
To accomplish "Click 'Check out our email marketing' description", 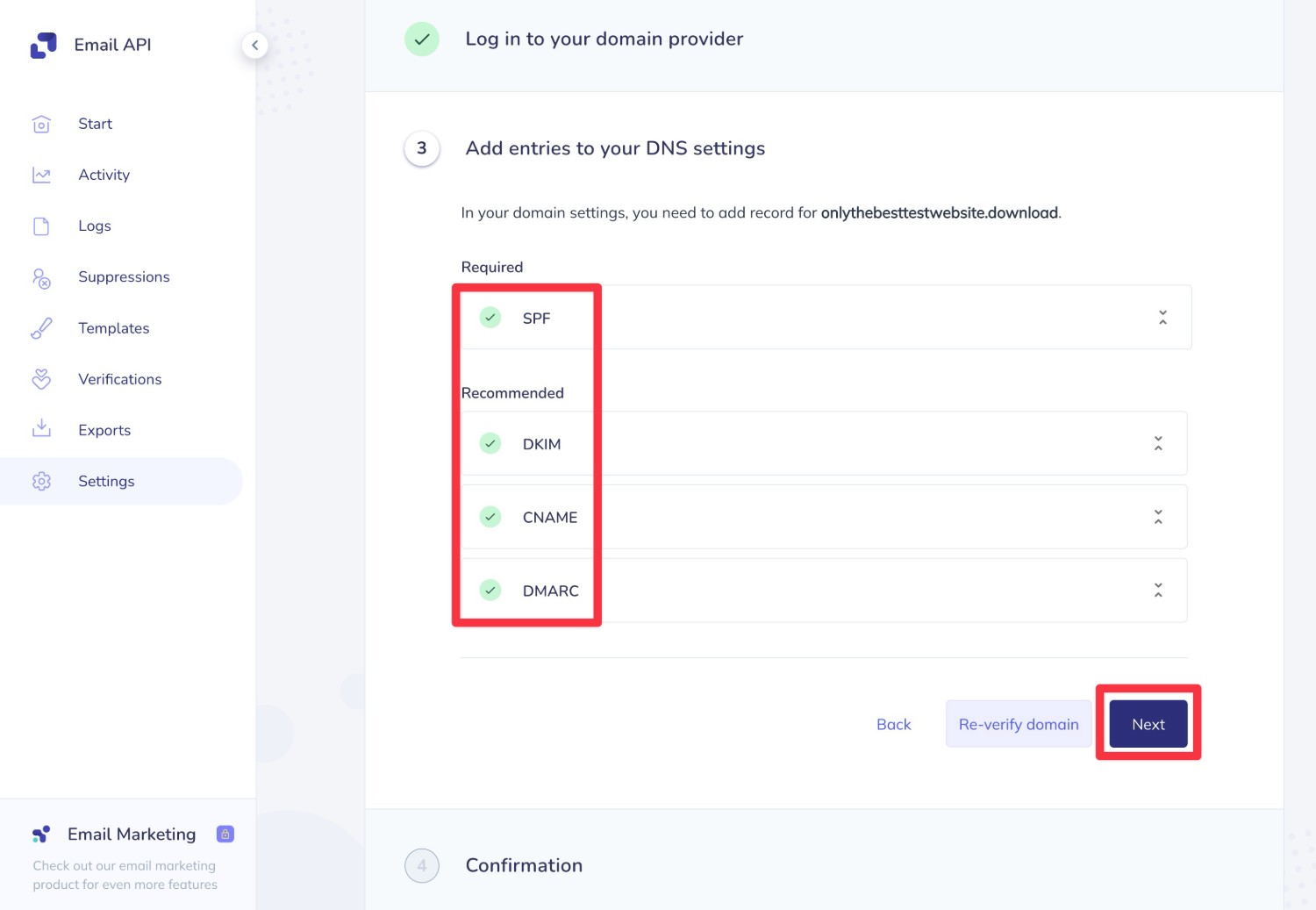I will (x=125, y=875).
